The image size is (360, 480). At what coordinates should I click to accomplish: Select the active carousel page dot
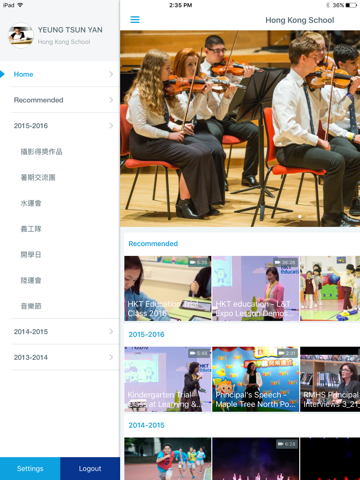pyautogui.click(x=300, y=217)
